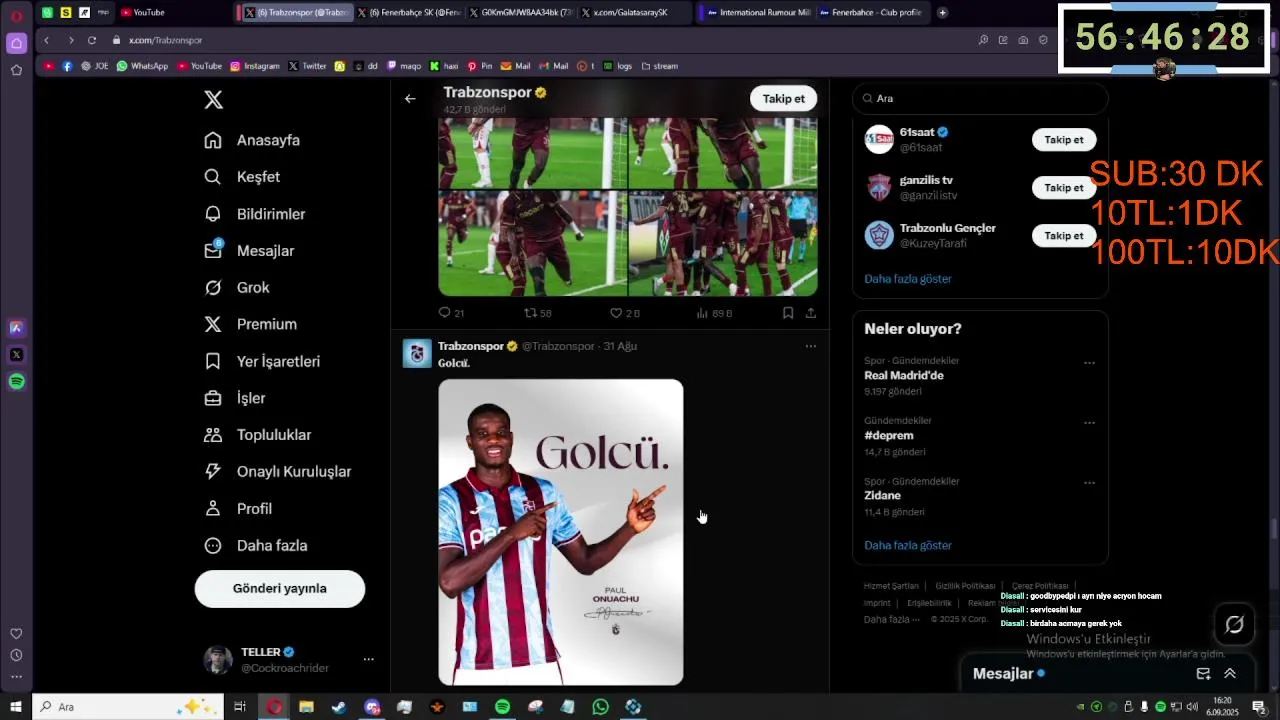Follow ganzilis tv with Takip et

pyautogui.click(x=1064, y=188)
